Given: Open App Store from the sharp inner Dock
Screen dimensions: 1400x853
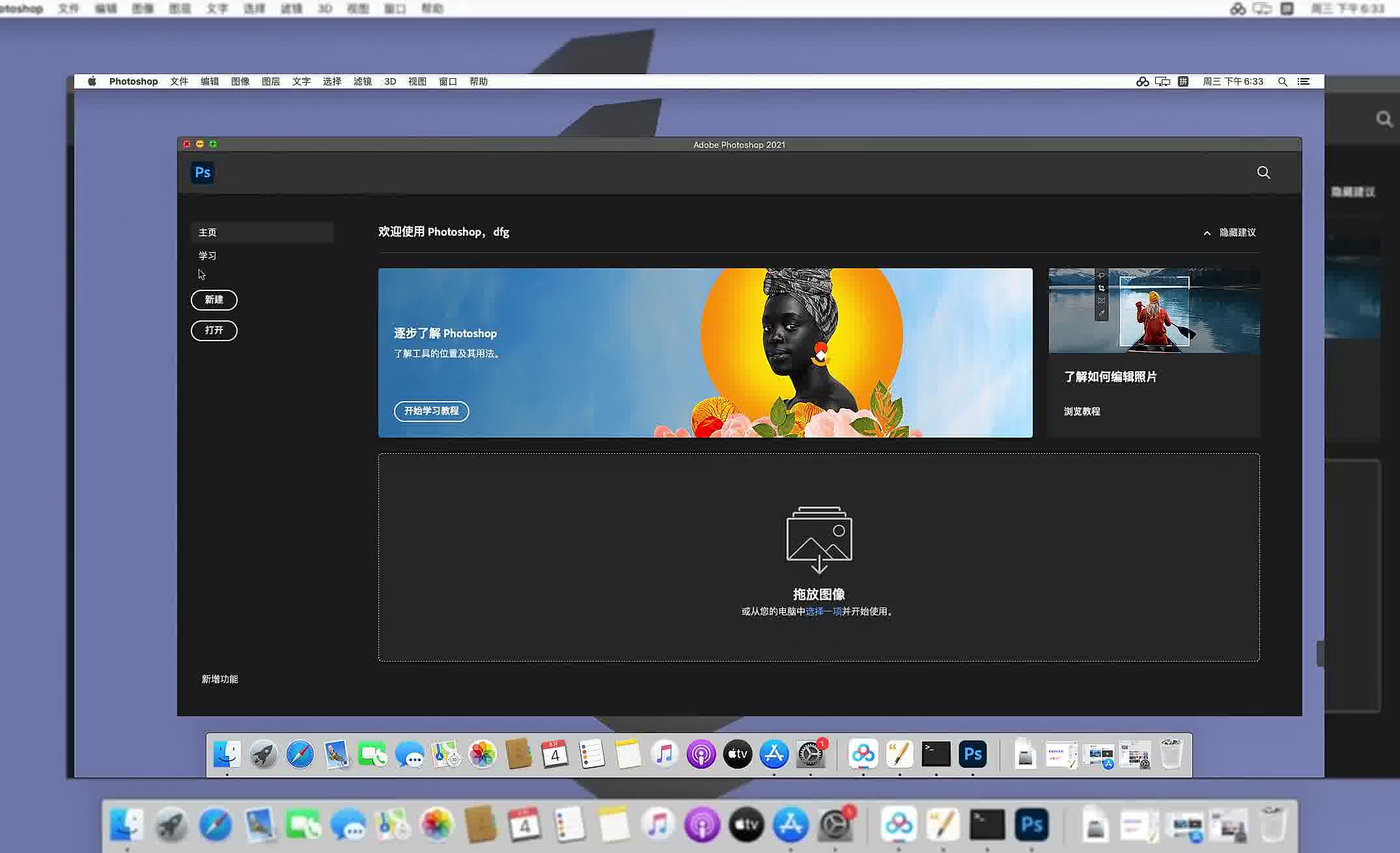Looking at the screenshot, I should coord(774,755).
